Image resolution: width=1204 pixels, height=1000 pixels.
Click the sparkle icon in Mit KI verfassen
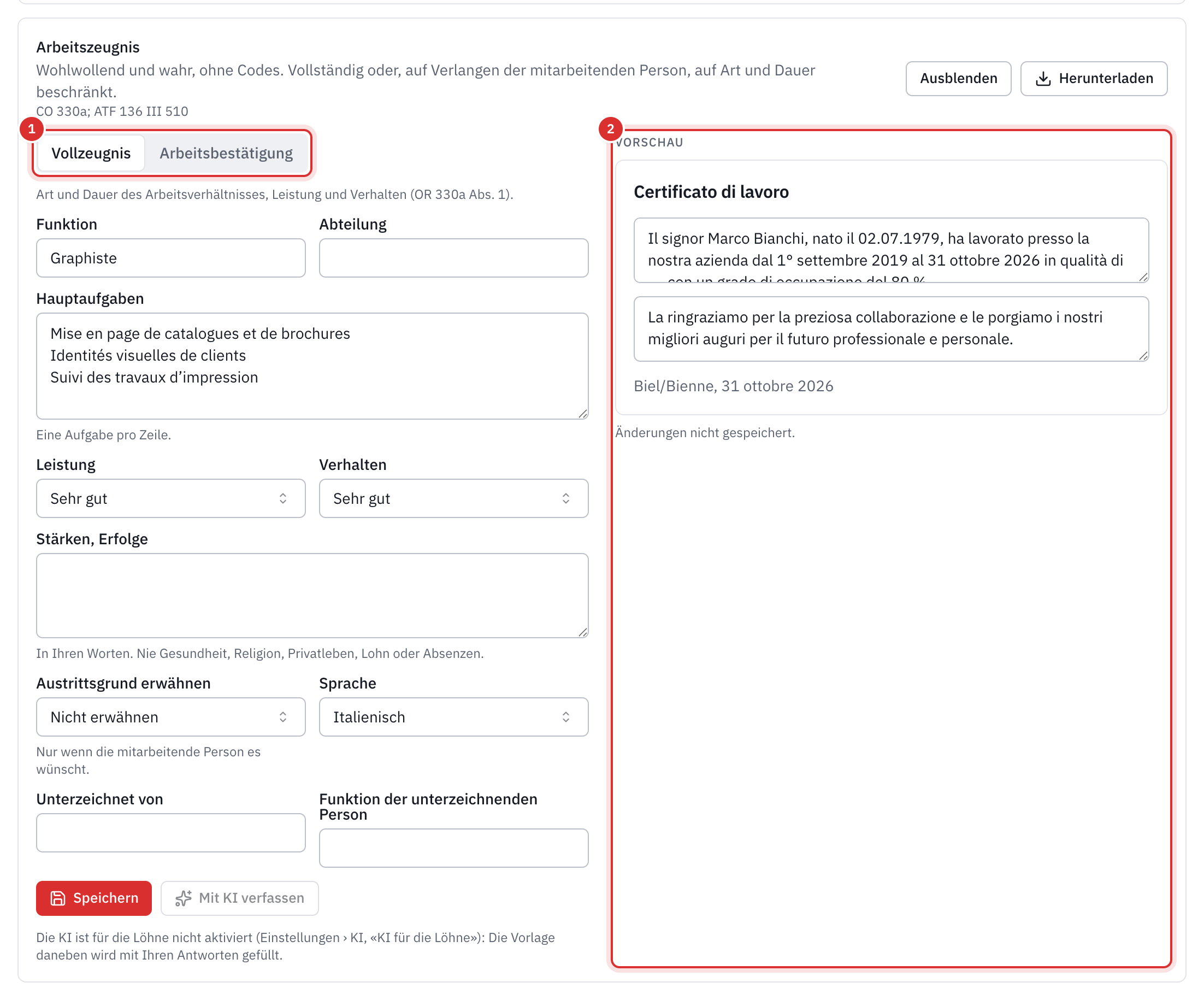pos(184,898)
